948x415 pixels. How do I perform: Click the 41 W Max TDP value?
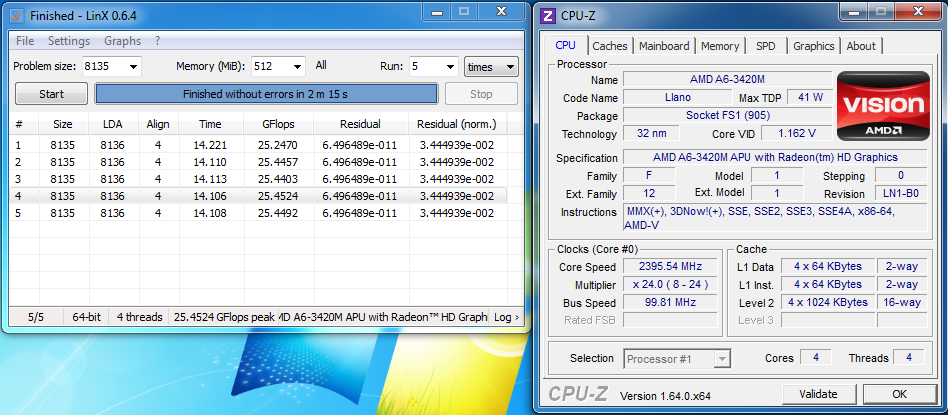click(x=811, y=97)
